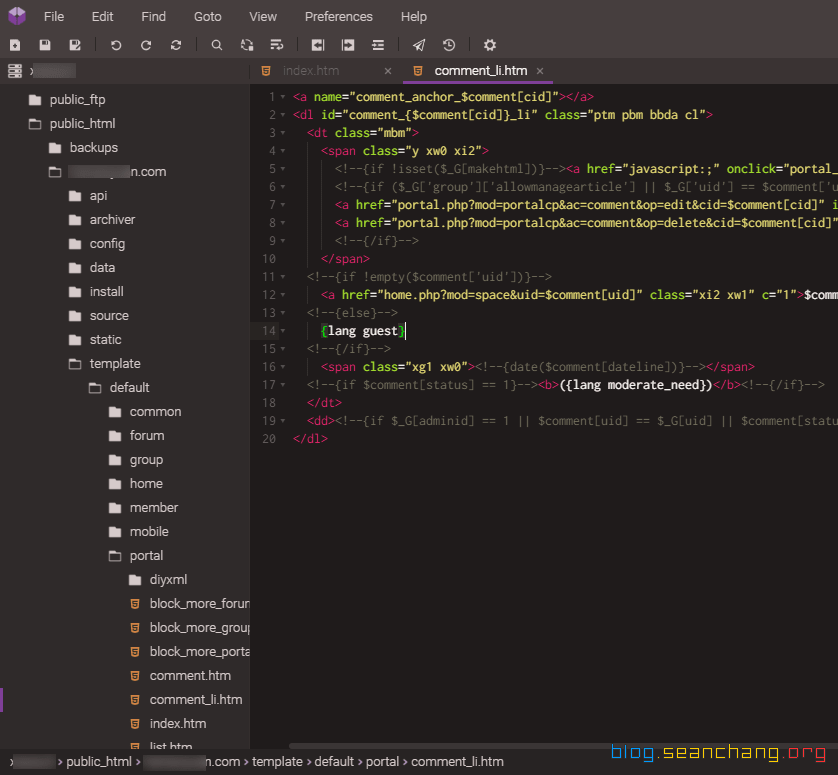Click the Save As toolbar icon
Viewport: 838px width, 775px height.
coord(75,45)
